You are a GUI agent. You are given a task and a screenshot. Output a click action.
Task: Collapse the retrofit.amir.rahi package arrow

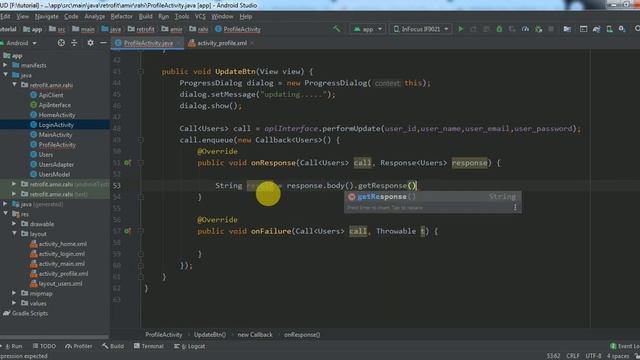point(14,85)
